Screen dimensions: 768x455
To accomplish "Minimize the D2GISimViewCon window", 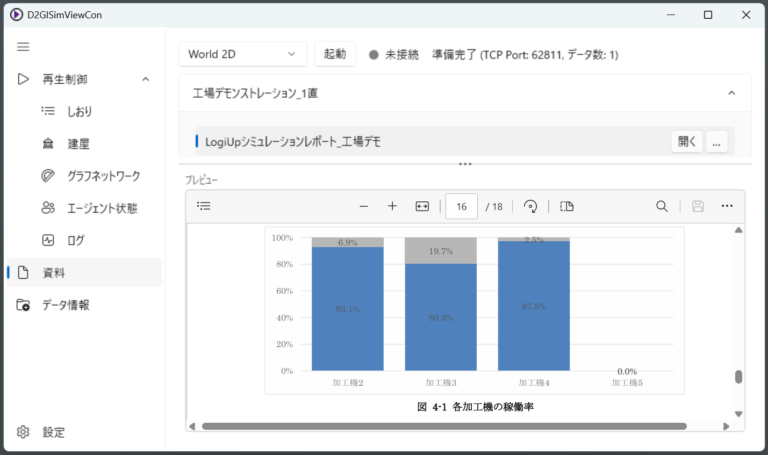I will click(x=671, y=15).
